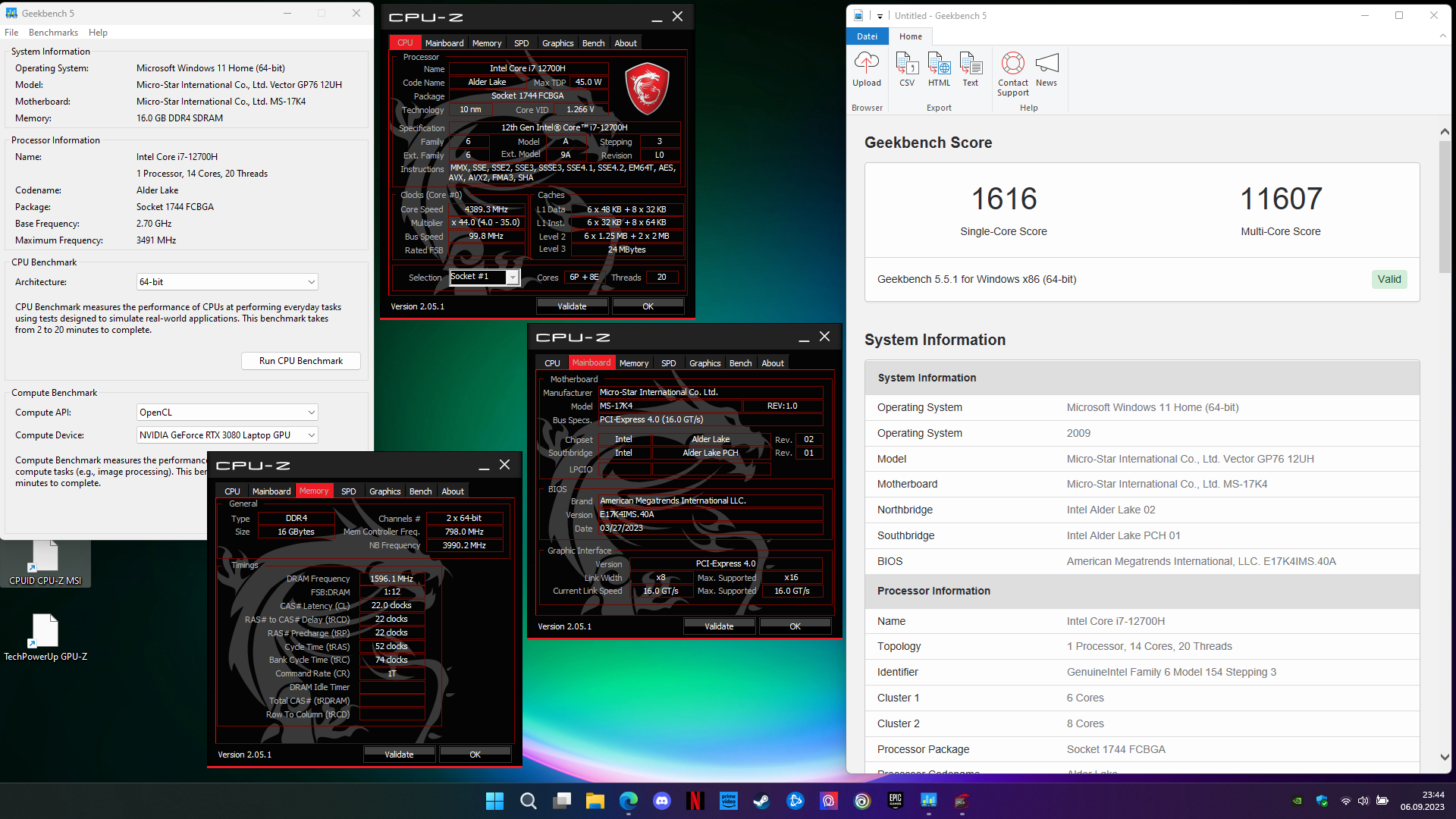1456x819 pixels.
Task: Open the CPUID CPU-Z MSI desktop shortcut
Action: [x=45, y=563]
